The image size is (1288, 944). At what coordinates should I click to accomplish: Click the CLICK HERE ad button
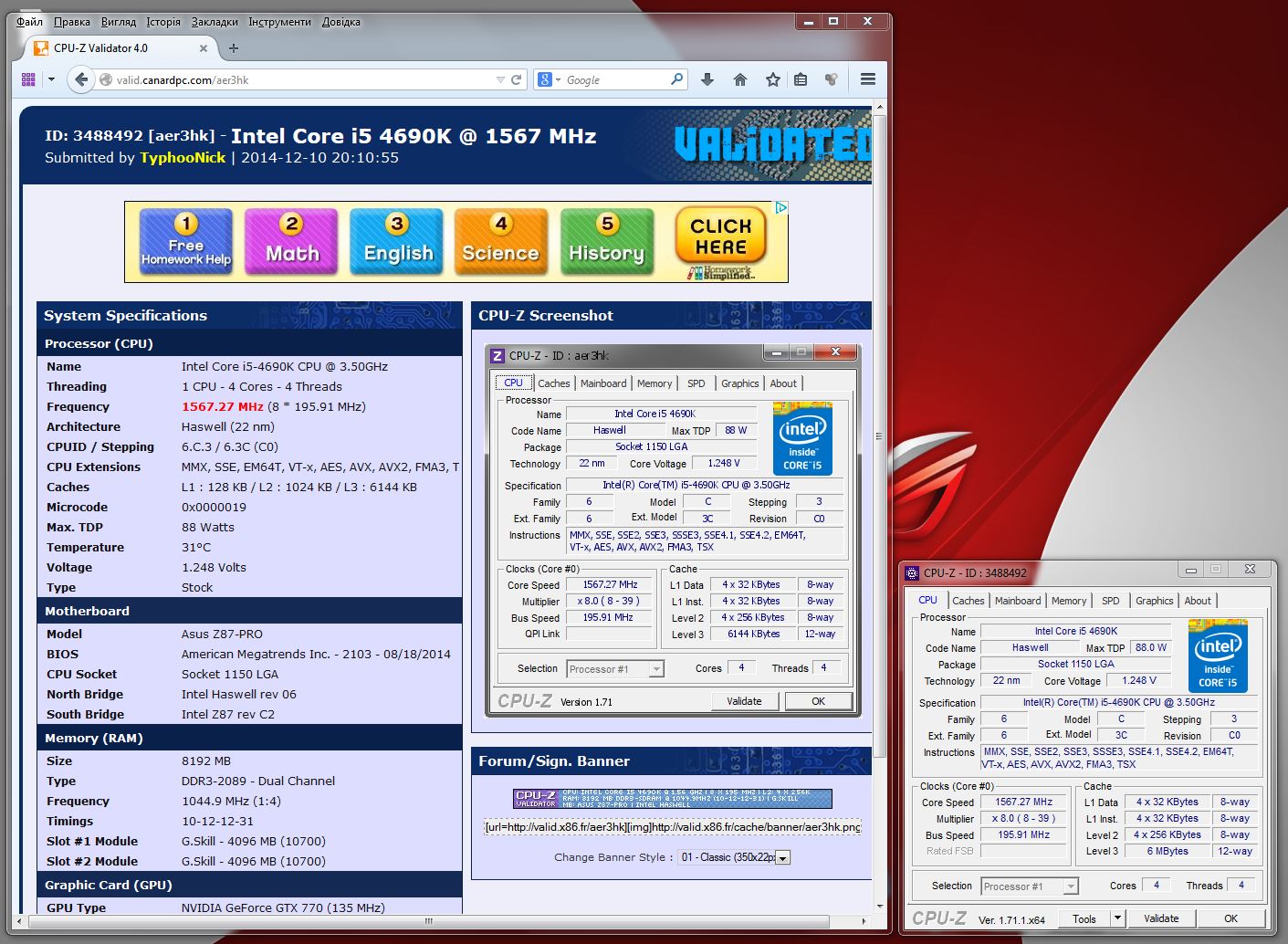pyautogui.click(x=720, y=236)
